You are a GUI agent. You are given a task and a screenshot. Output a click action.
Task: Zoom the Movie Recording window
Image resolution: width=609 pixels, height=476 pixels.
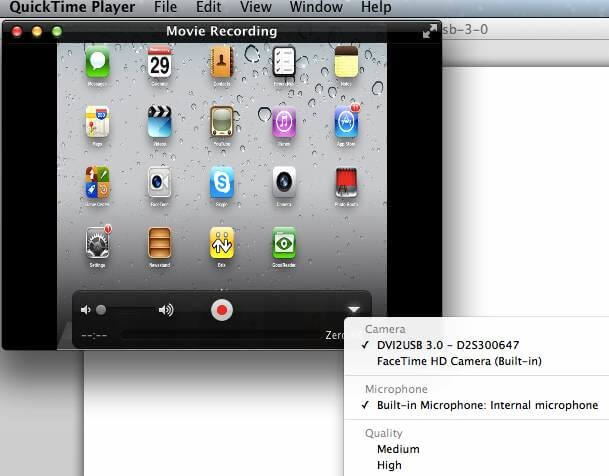(57, 31)
